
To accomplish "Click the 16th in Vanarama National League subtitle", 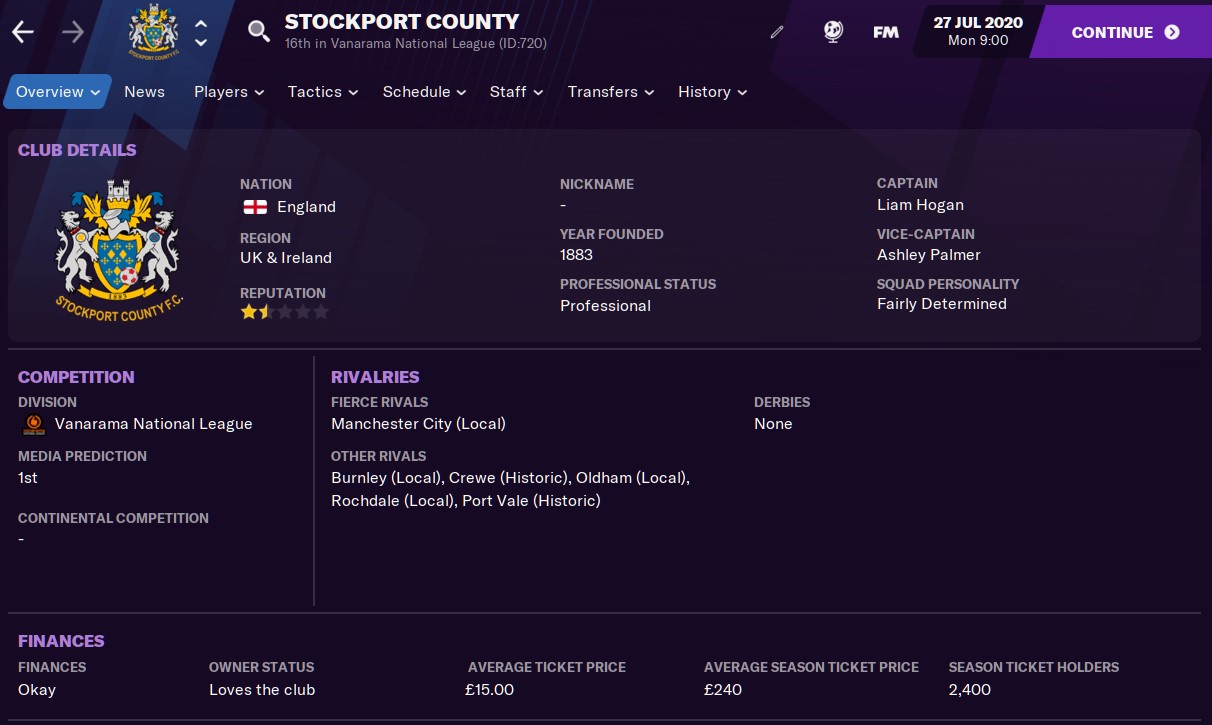I will tap(416, 44).
